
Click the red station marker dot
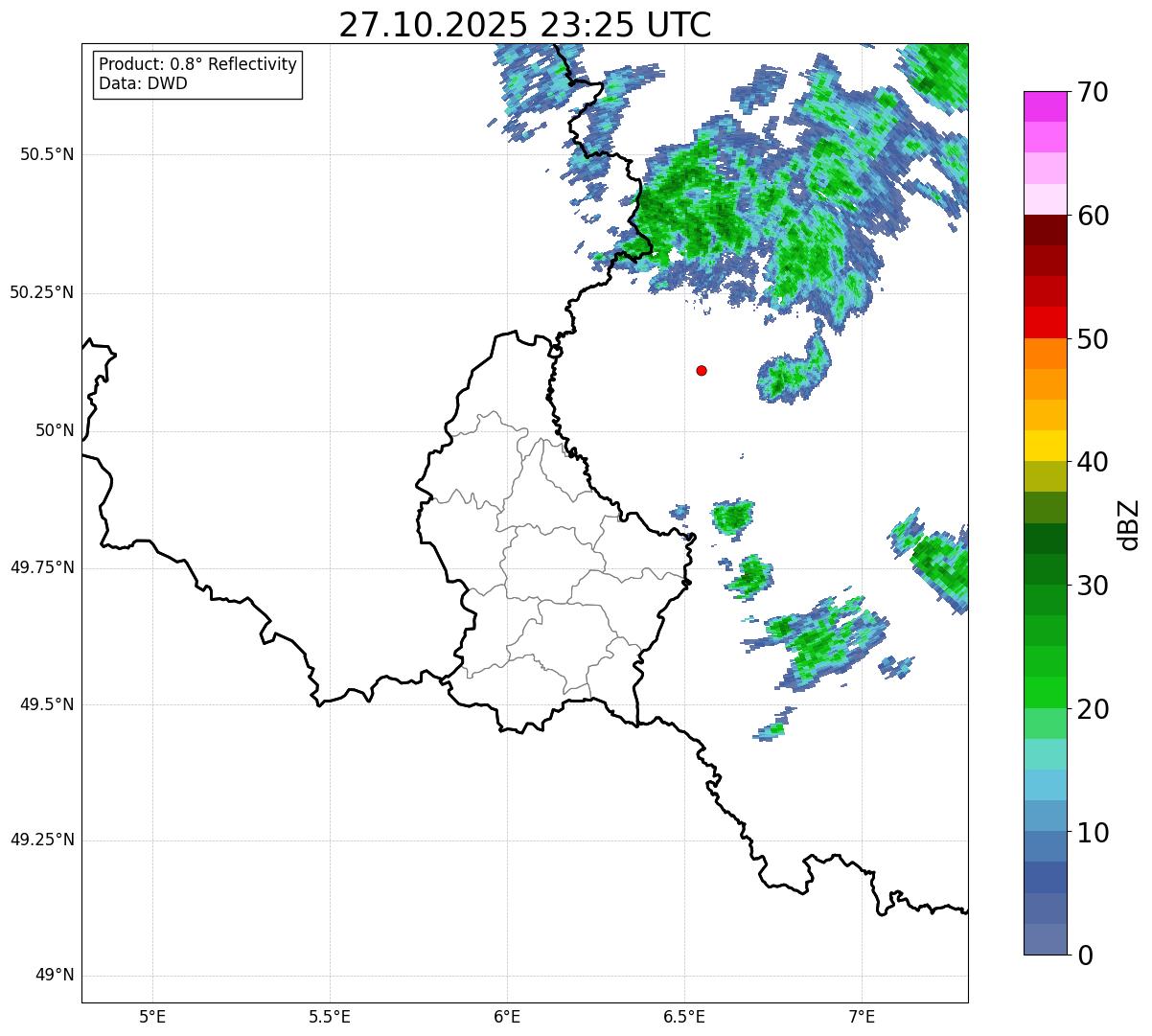click(x=702, y=370)
